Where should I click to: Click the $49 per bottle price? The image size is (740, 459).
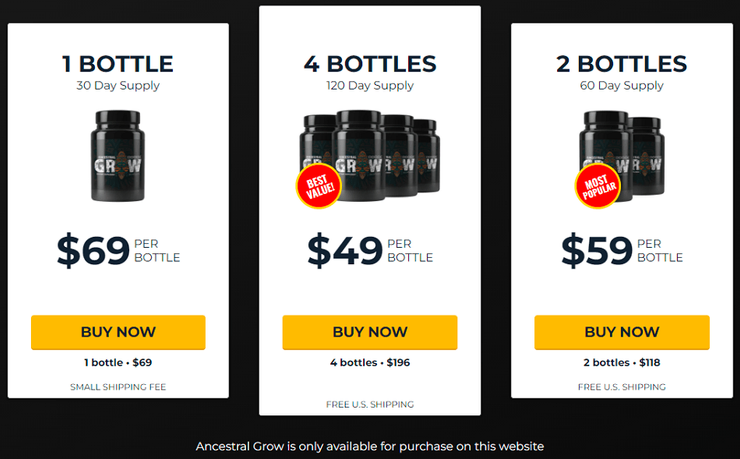tap(370, 251)
